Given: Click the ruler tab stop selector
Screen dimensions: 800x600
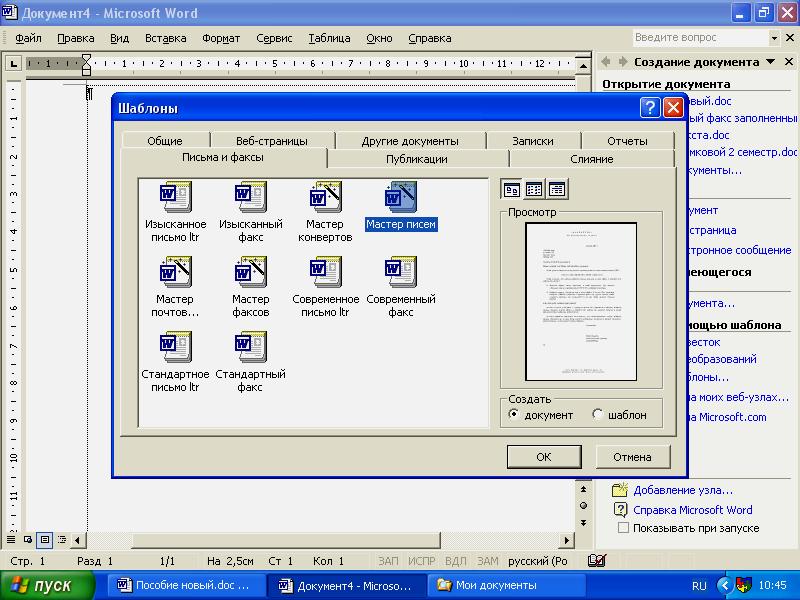Looking at the screenshot, I should 14,64.
